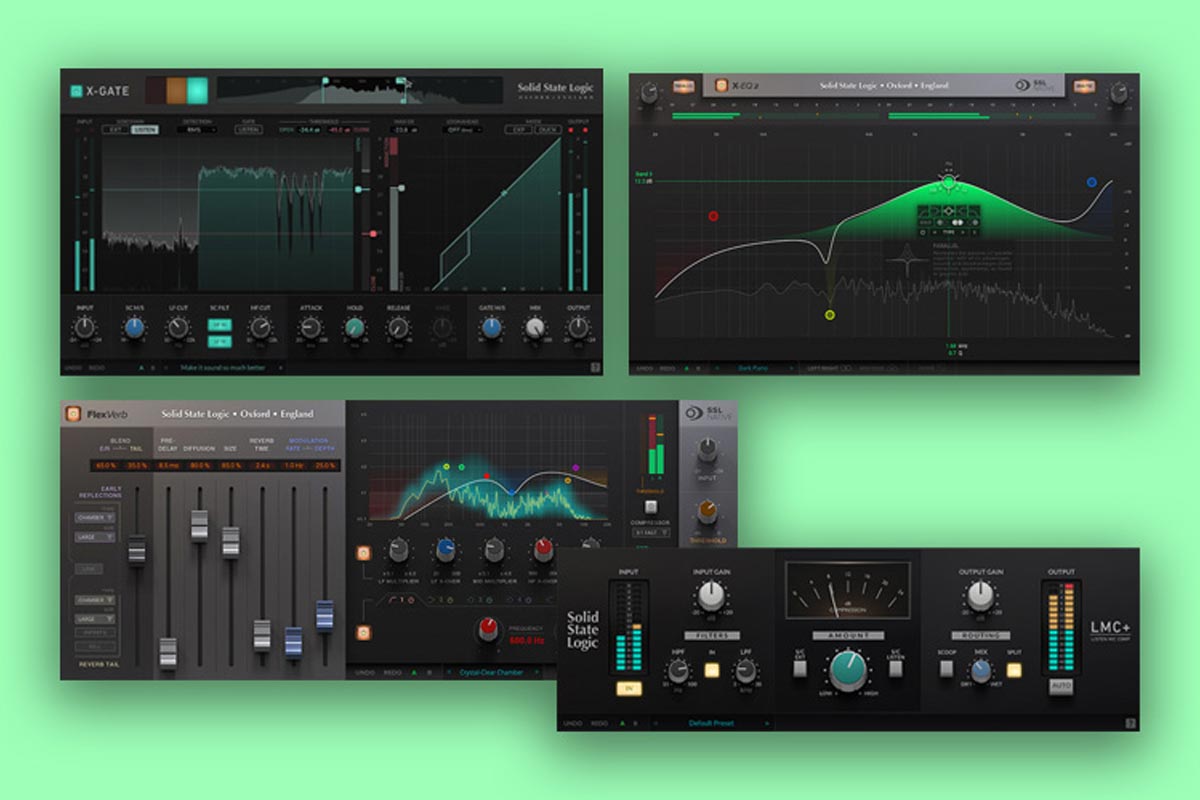The height and width of the screenshot is (800, 1200).
Task: Click the SSL Native logo on X-EQ2
Action: 1023,87
